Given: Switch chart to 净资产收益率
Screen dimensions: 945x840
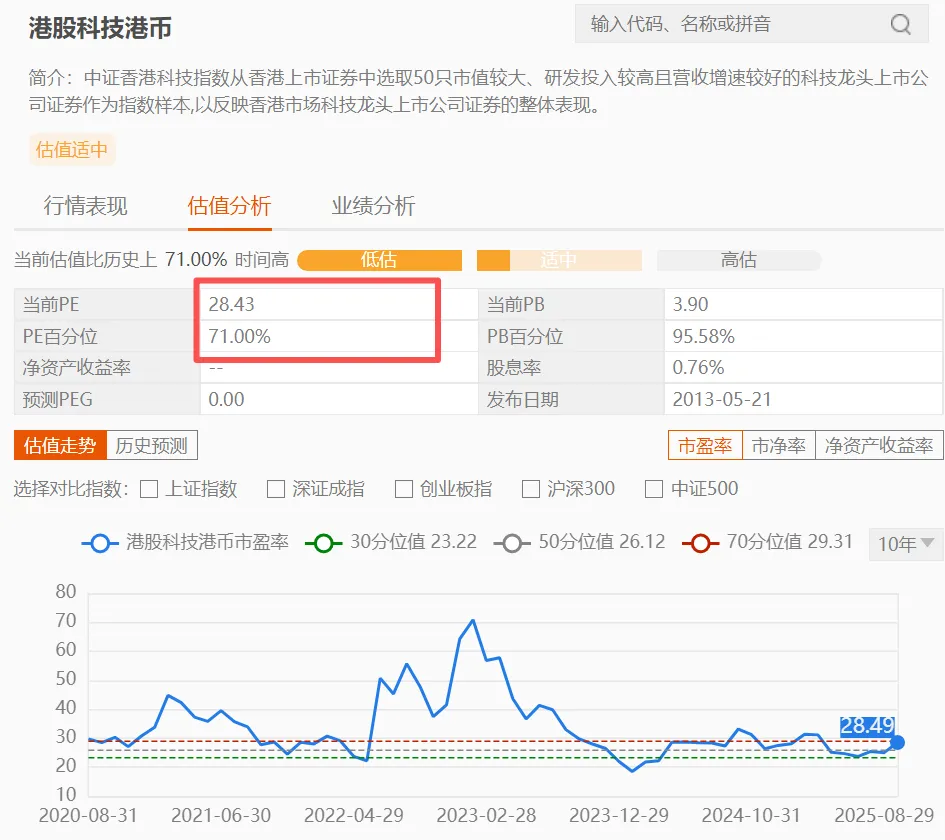Looking at the screenshot, I should 878,446.
